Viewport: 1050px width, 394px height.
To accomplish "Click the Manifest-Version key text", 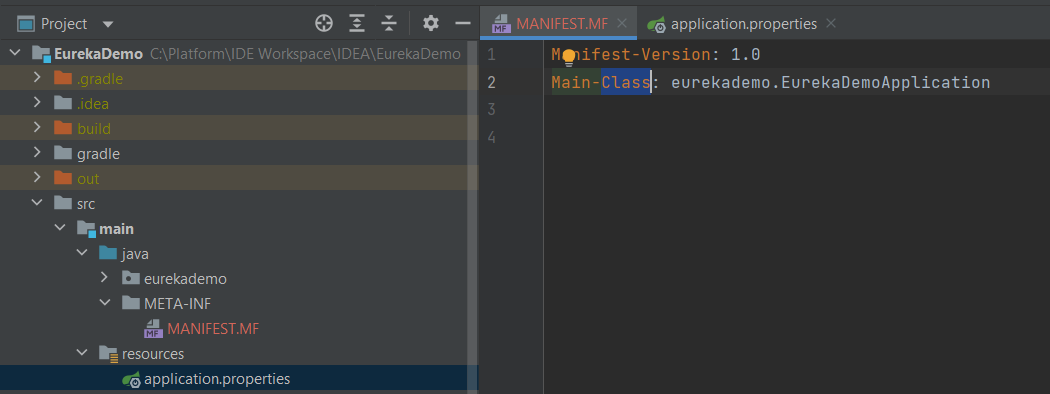I will [631, 54].
